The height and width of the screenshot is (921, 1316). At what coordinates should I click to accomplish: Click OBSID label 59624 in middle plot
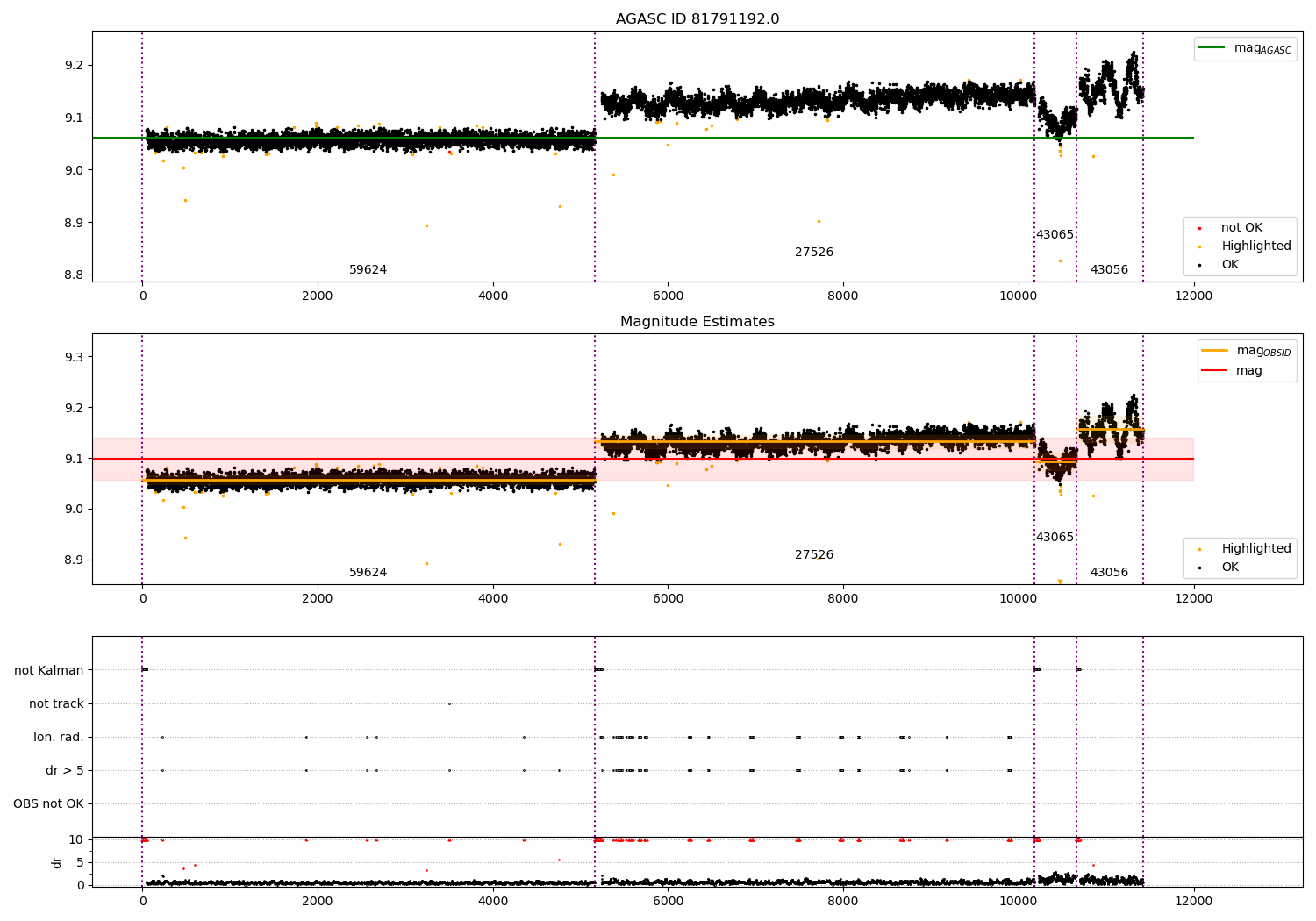point(368,573)
